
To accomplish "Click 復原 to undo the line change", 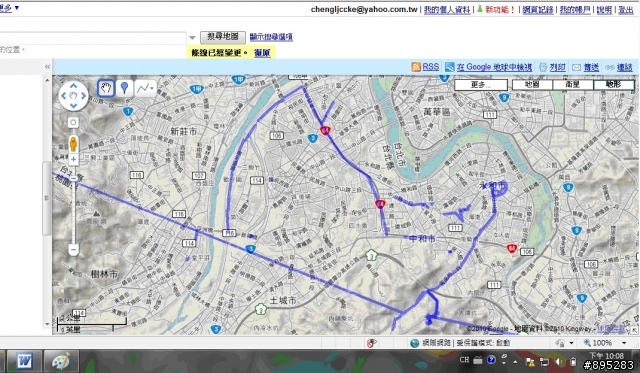I will click(x=262, y=53).
